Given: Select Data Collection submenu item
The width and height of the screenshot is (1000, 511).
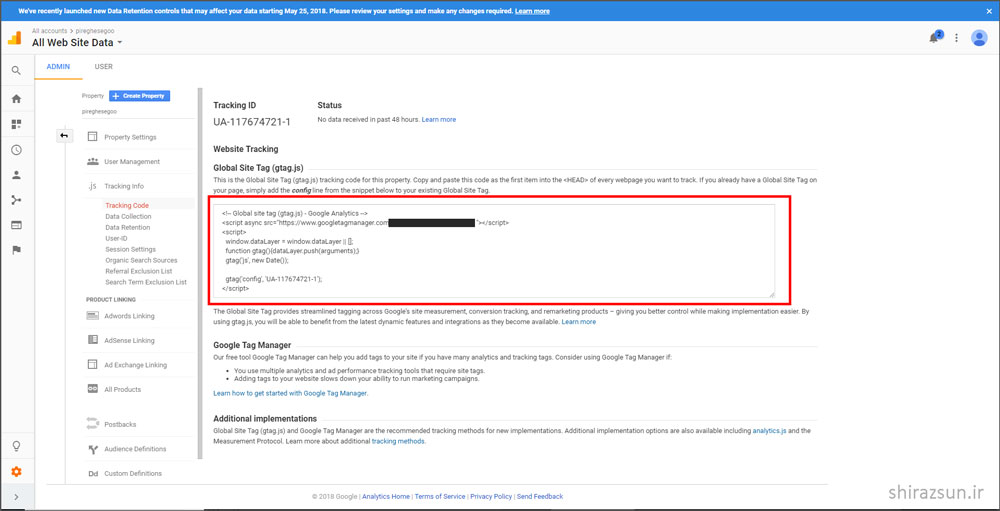Looking at the screenshot, I should click(x=128, y=216).
